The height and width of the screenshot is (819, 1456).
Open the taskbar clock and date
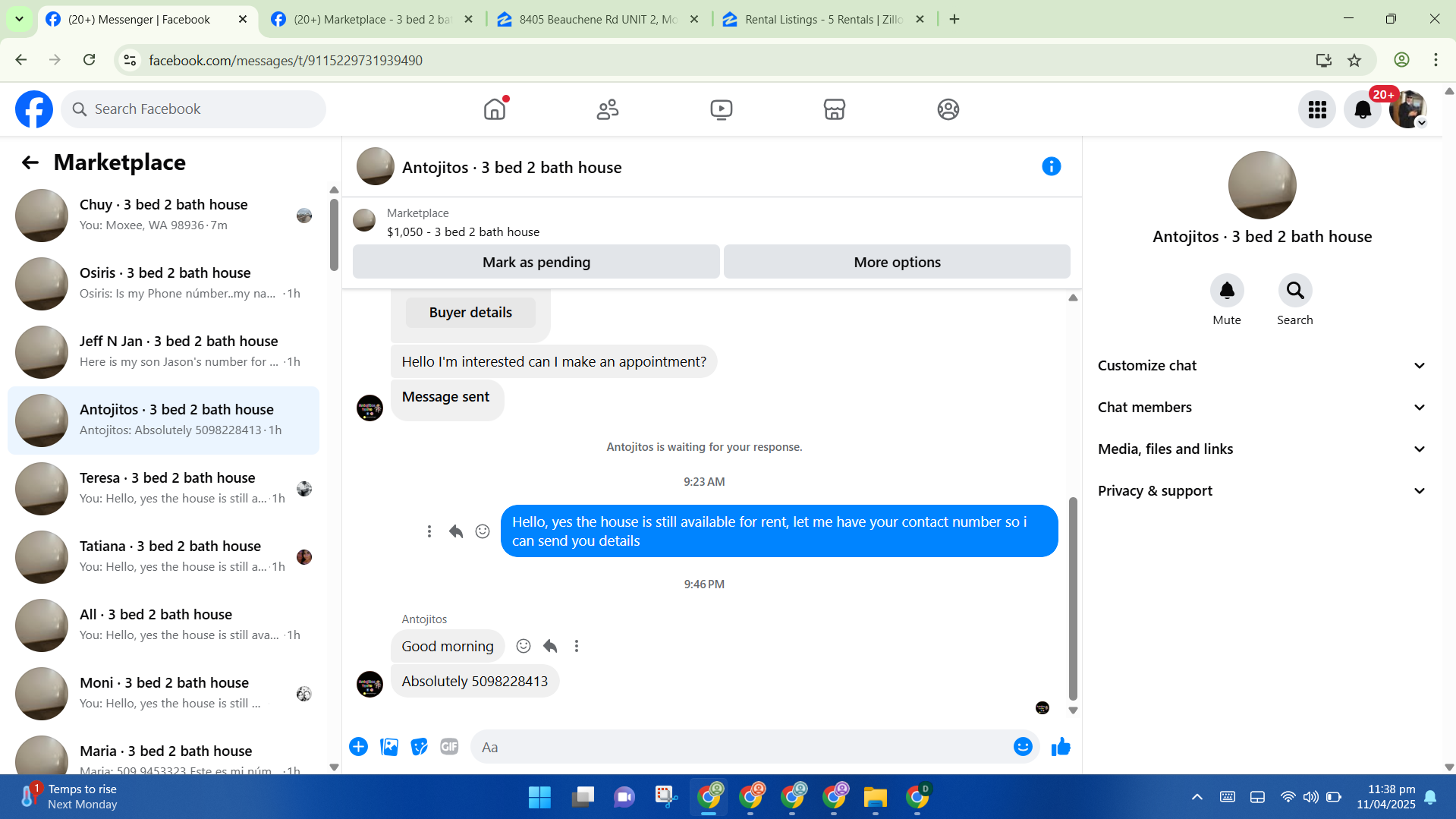pyautogui.click(x=1386, y=797)
